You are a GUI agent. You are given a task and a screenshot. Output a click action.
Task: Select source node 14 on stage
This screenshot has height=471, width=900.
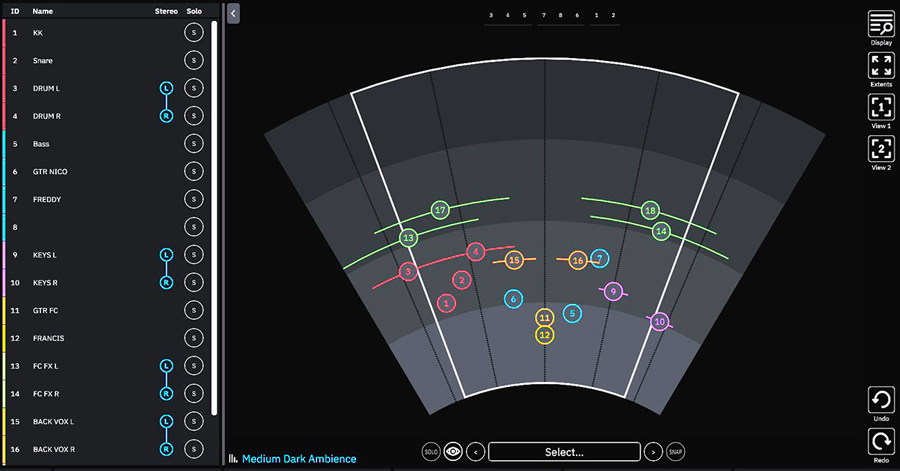click(x=661, y=231)
